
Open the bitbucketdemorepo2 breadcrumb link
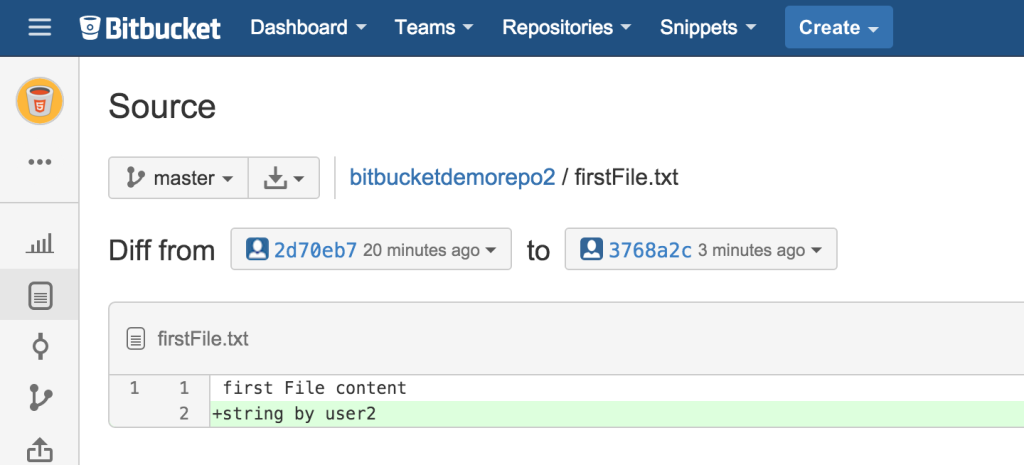pos(451,178)
